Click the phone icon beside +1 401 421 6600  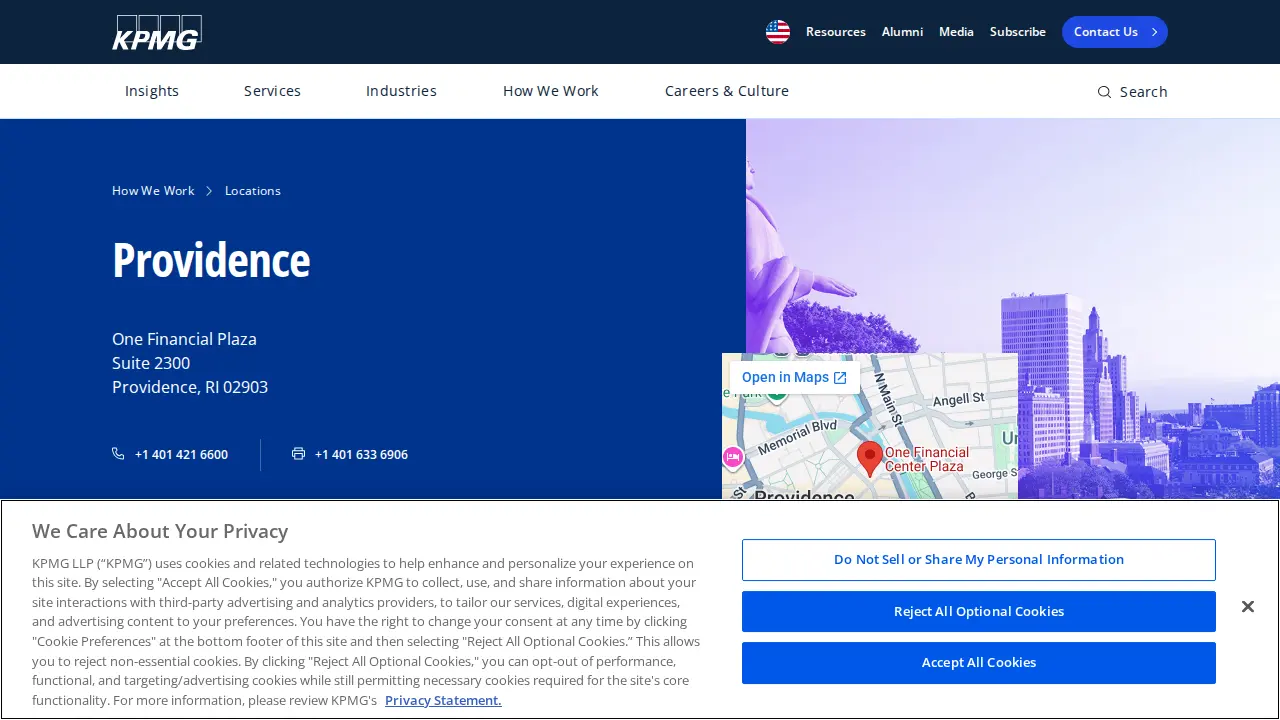click(x=118, y=454)
